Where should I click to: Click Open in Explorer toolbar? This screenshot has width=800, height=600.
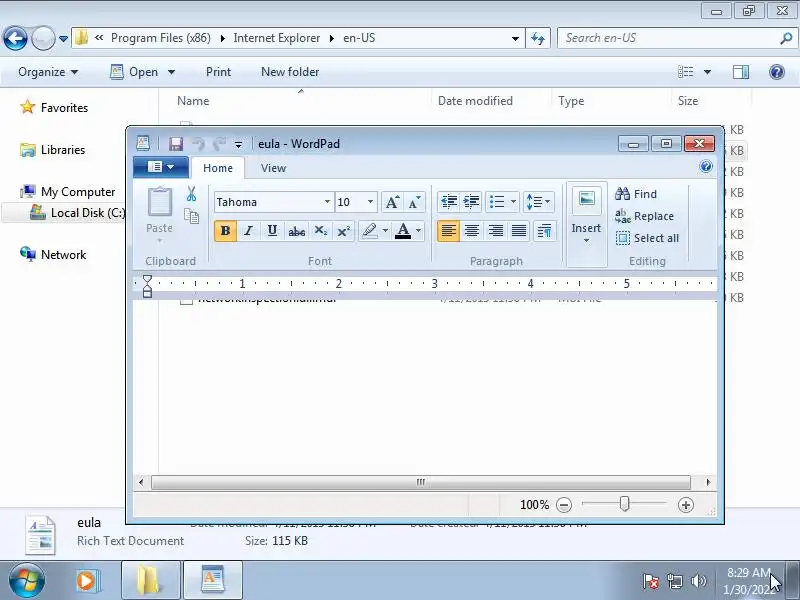pos(136,72)
